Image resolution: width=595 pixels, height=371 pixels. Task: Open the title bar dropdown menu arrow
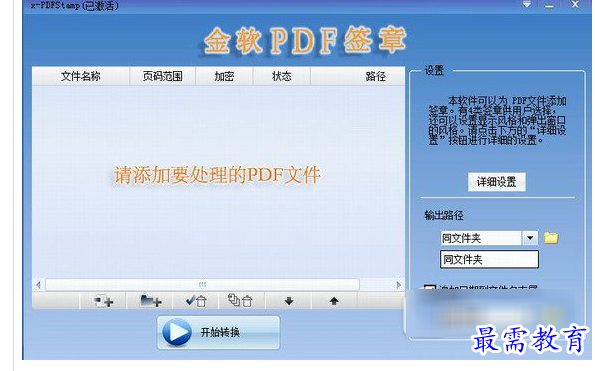click(527, 5)
